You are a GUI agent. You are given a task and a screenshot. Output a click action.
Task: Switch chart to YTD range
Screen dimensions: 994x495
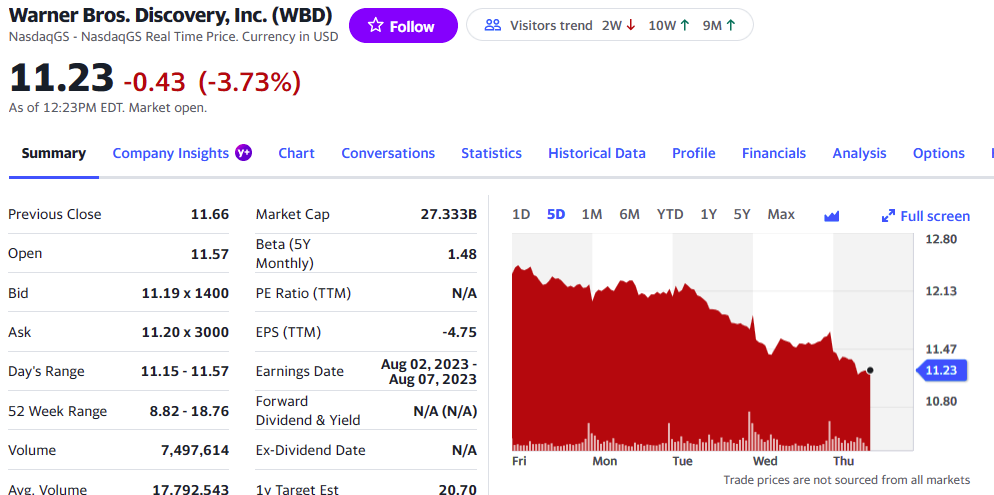coord(670,214)
